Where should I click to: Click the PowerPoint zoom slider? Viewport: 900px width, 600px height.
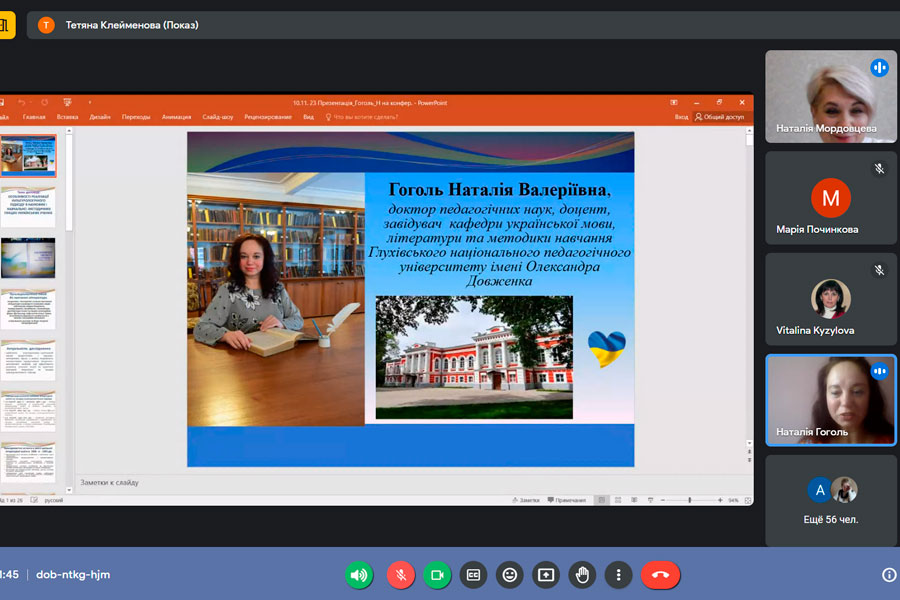click(x=689, y=500)
